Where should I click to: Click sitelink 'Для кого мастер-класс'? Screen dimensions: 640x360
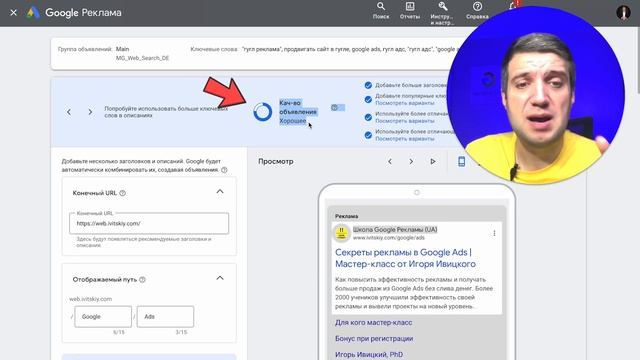[x=373, y=322]
